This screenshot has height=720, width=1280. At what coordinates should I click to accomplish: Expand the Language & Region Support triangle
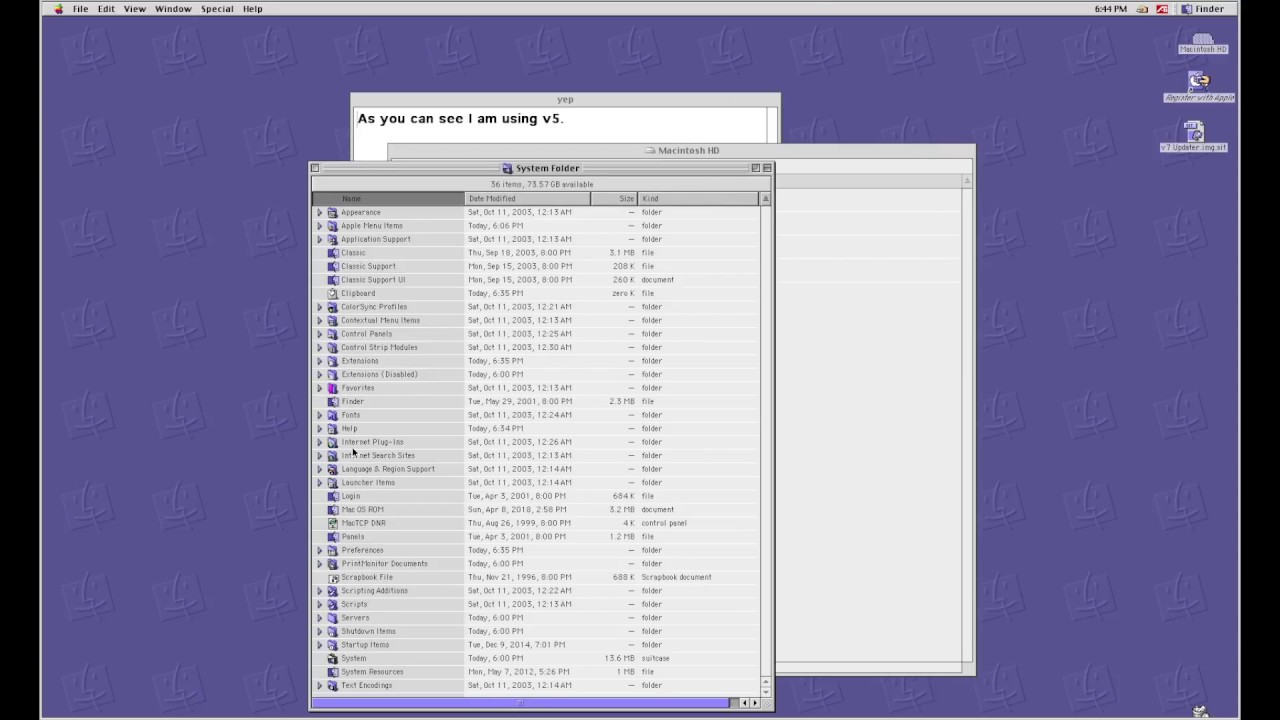(x=320, y=469)
